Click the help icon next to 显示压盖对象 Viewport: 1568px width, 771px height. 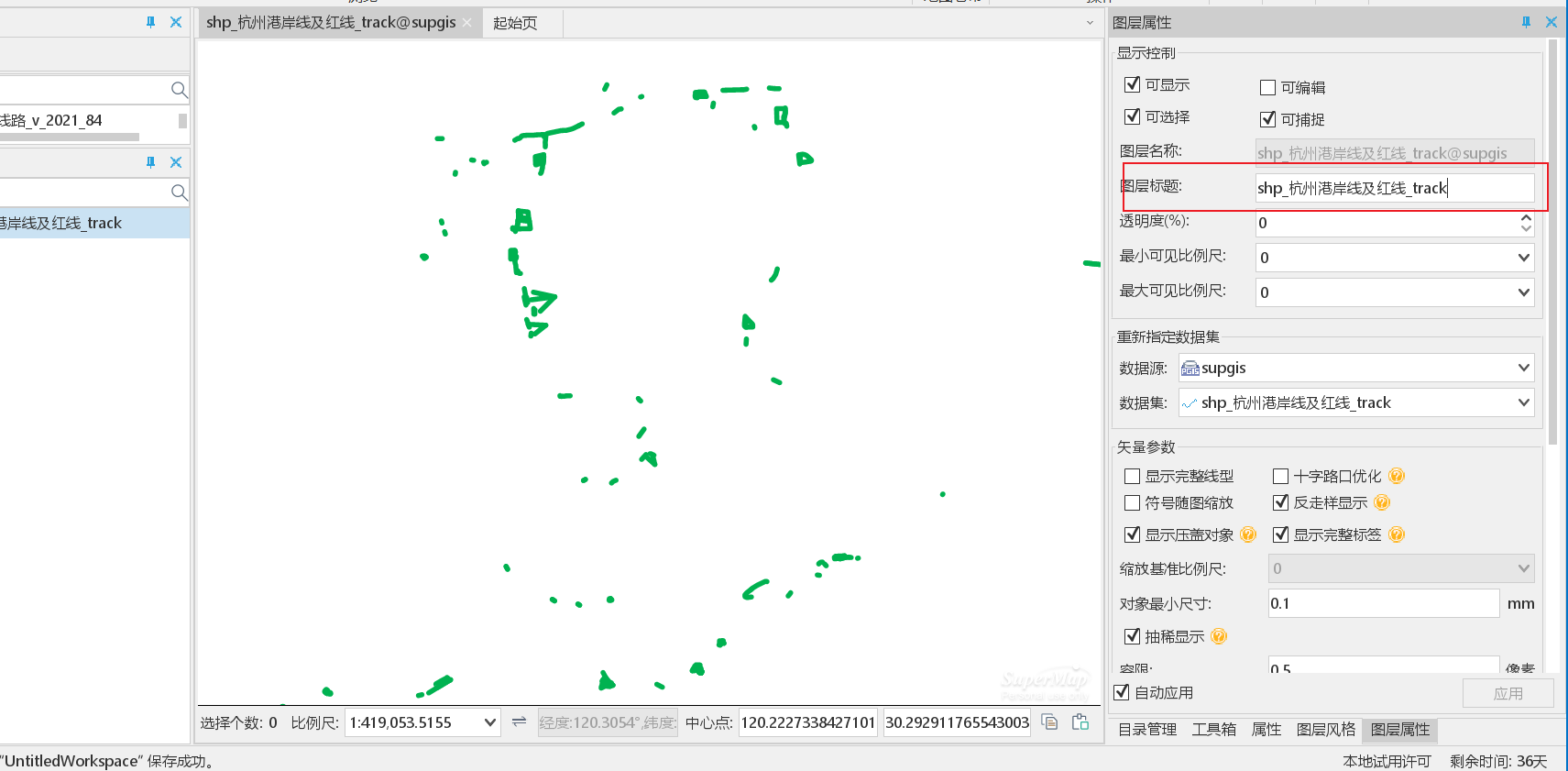click(1248, 534)
